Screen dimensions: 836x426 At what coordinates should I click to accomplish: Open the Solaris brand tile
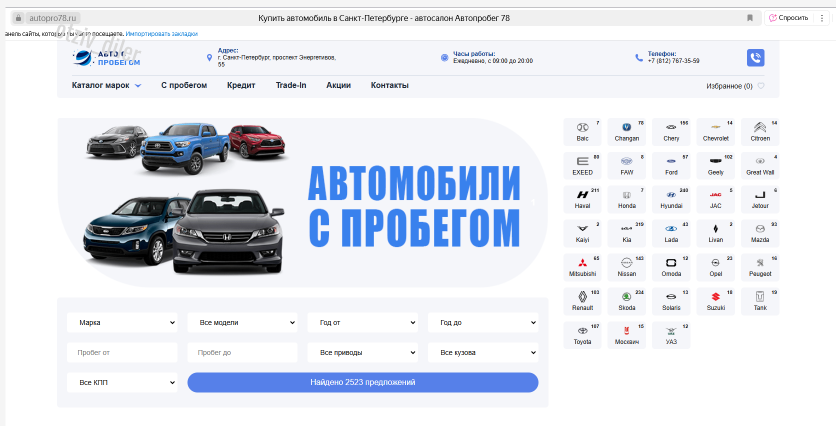(671, 301)
